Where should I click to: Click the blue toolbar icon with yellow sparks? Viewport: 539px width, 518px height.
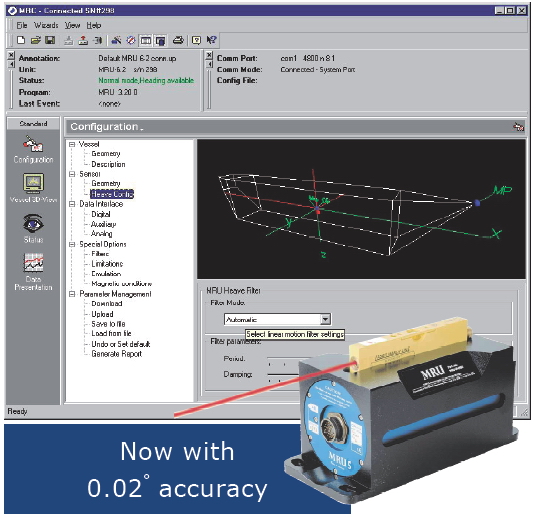pos(117,41)
